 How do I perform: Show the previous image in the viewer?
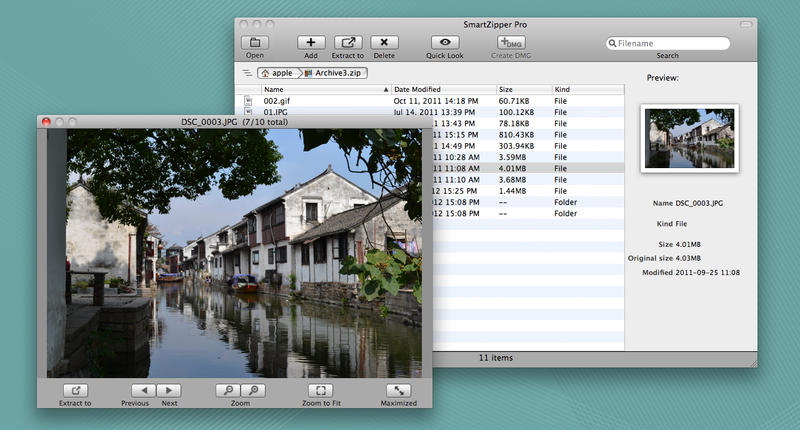click(144, 390)
